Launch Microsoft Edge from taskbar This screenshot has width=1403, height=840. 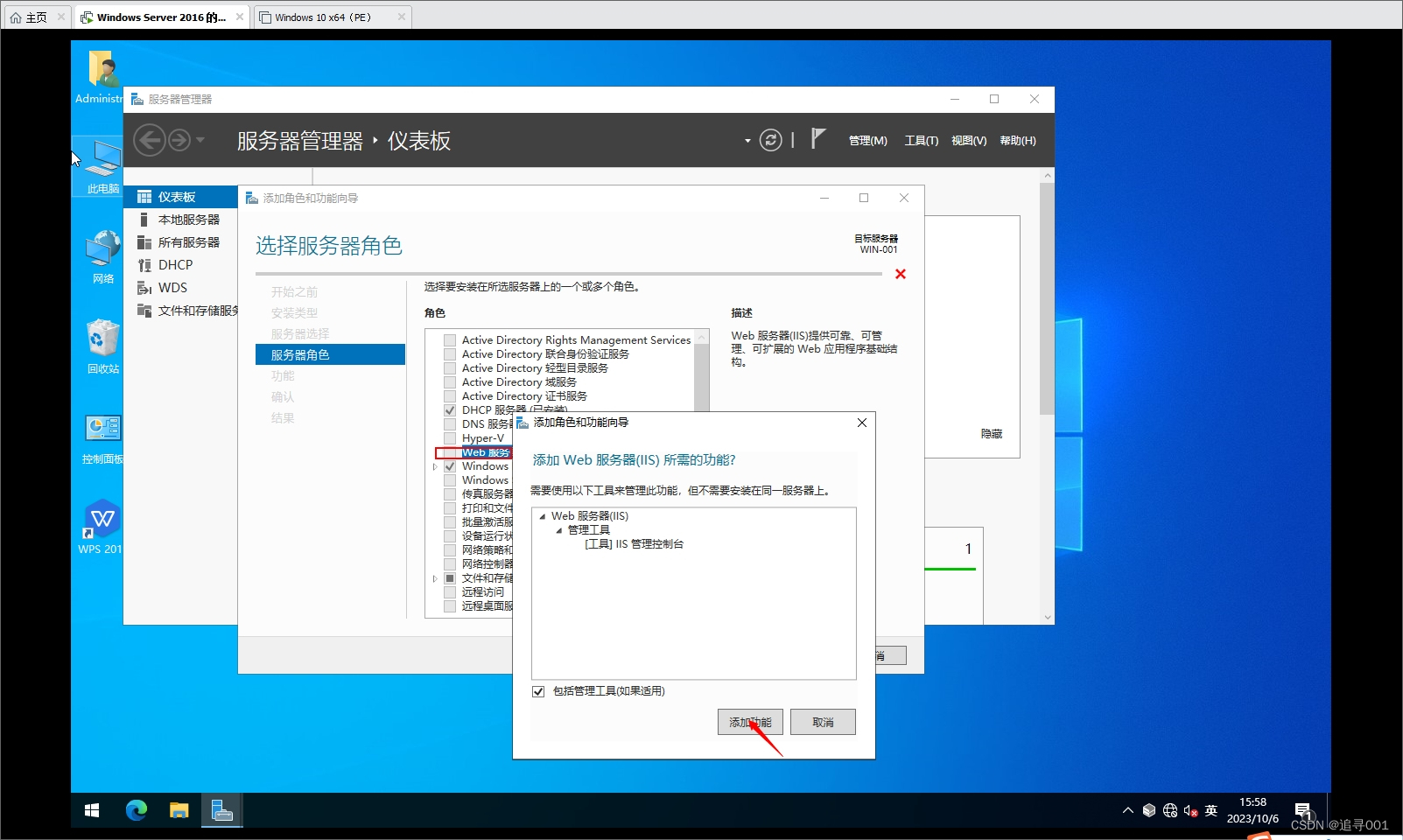click(x=137, y=810)
